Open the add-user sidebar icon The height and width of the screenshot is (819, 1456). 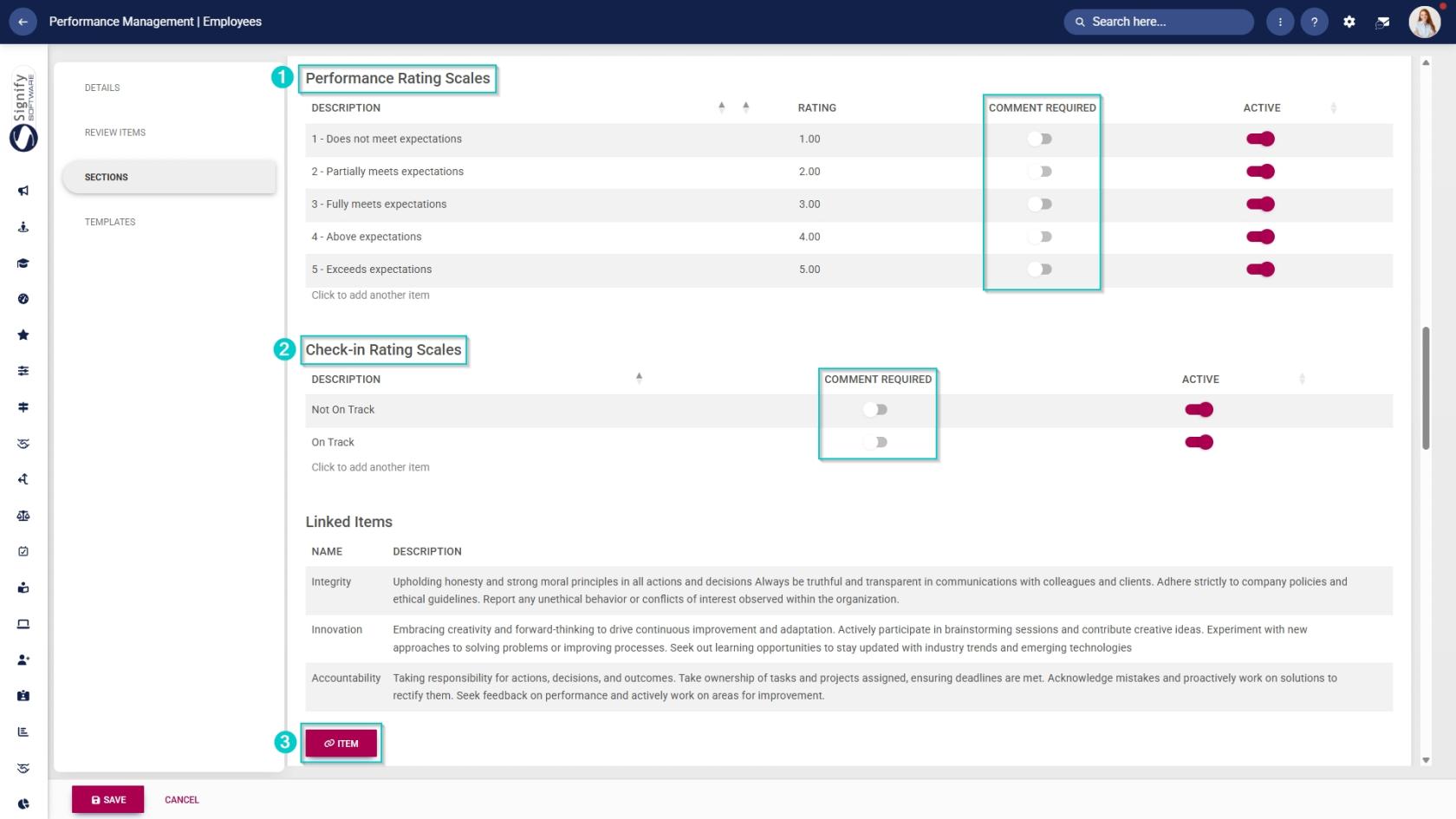tap(23, 660)
